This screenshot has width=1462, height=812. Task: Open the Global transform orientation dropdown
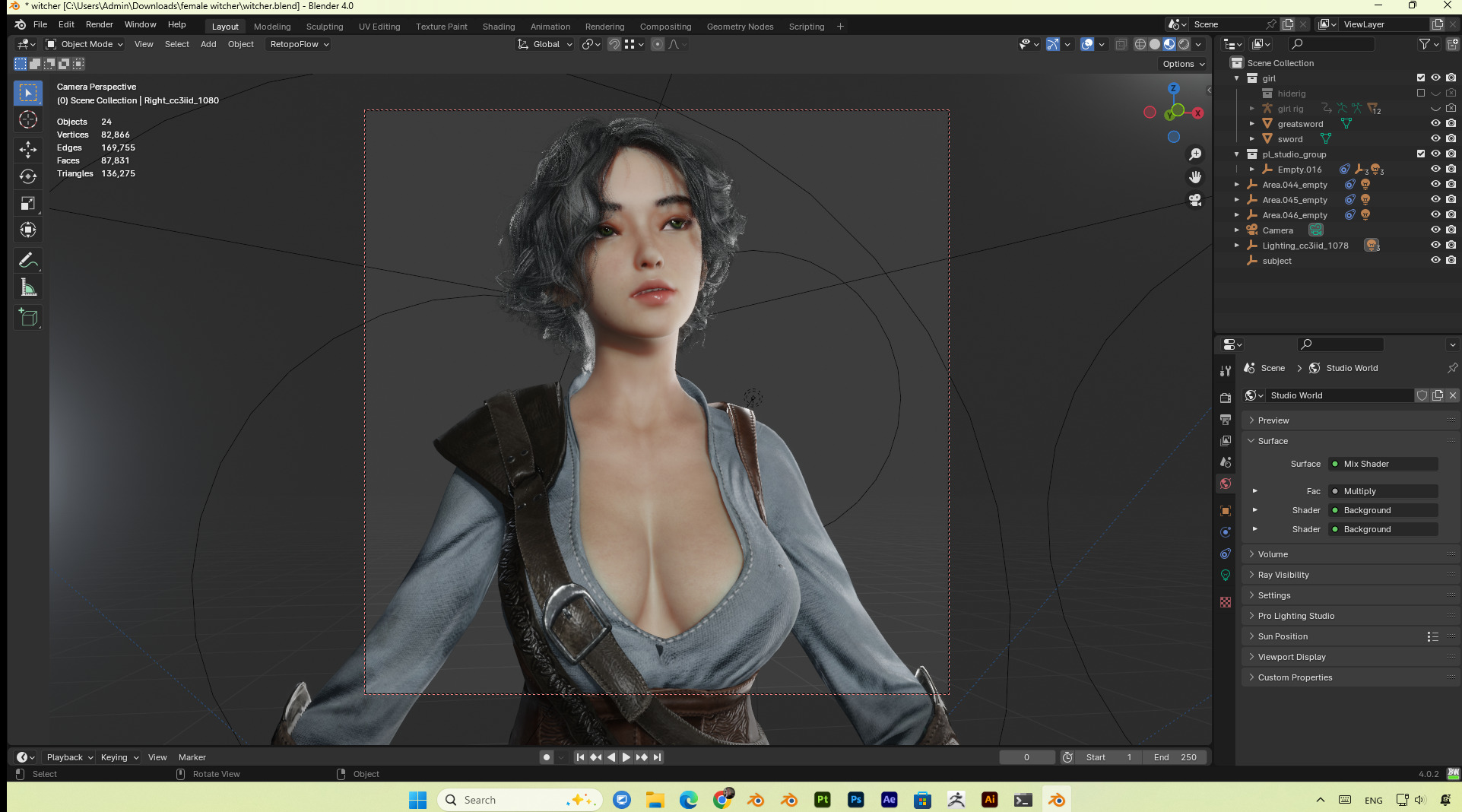tap(545, 44)
